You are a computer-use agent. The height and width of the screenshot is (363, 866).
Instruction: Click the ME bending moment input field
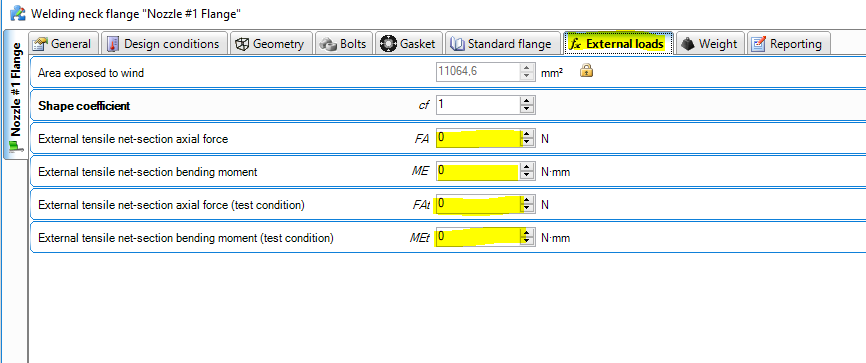coord(479,171)
